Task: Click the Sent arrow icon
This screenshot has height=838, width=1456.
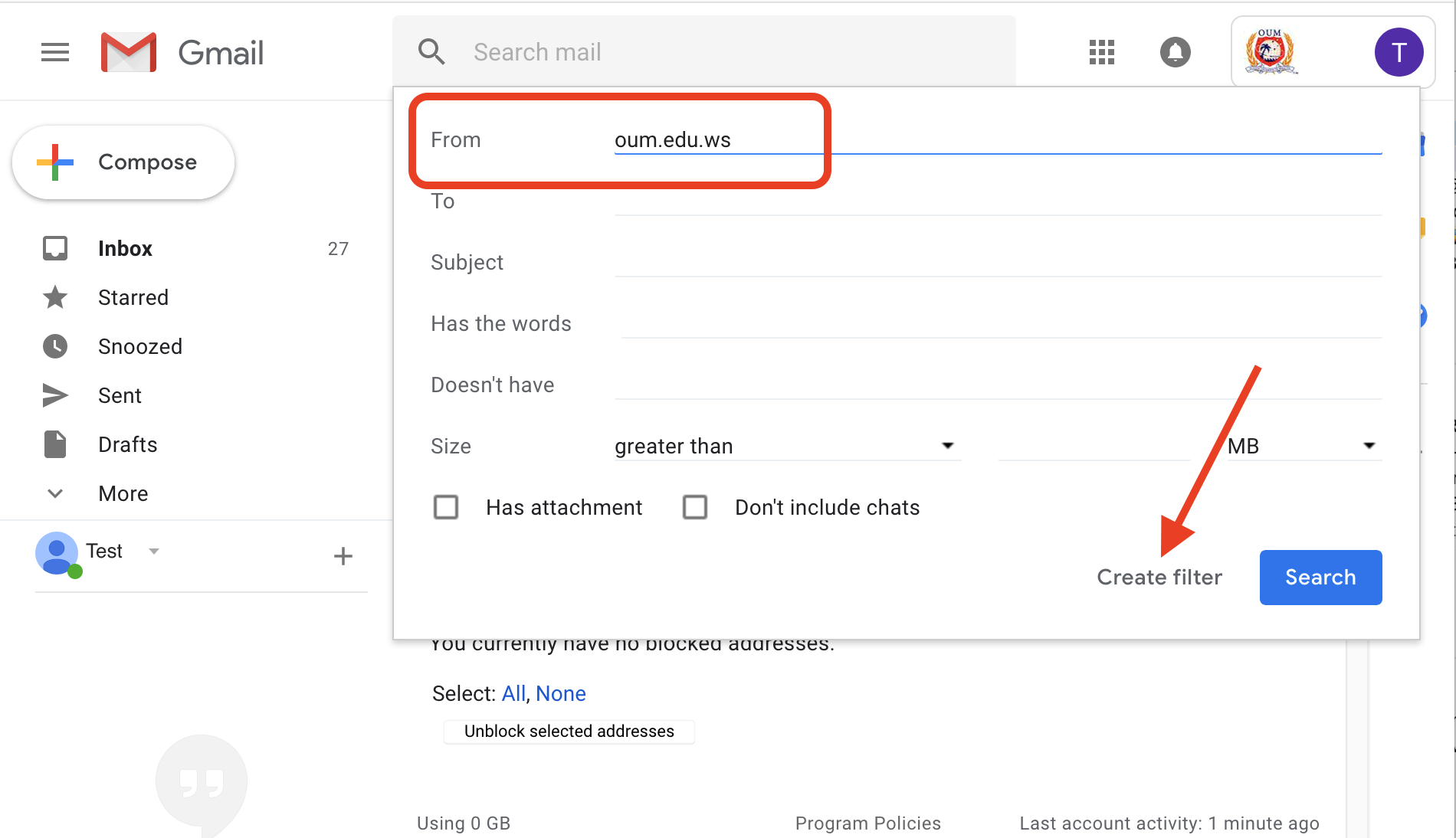Action: (x=55, y=395)
